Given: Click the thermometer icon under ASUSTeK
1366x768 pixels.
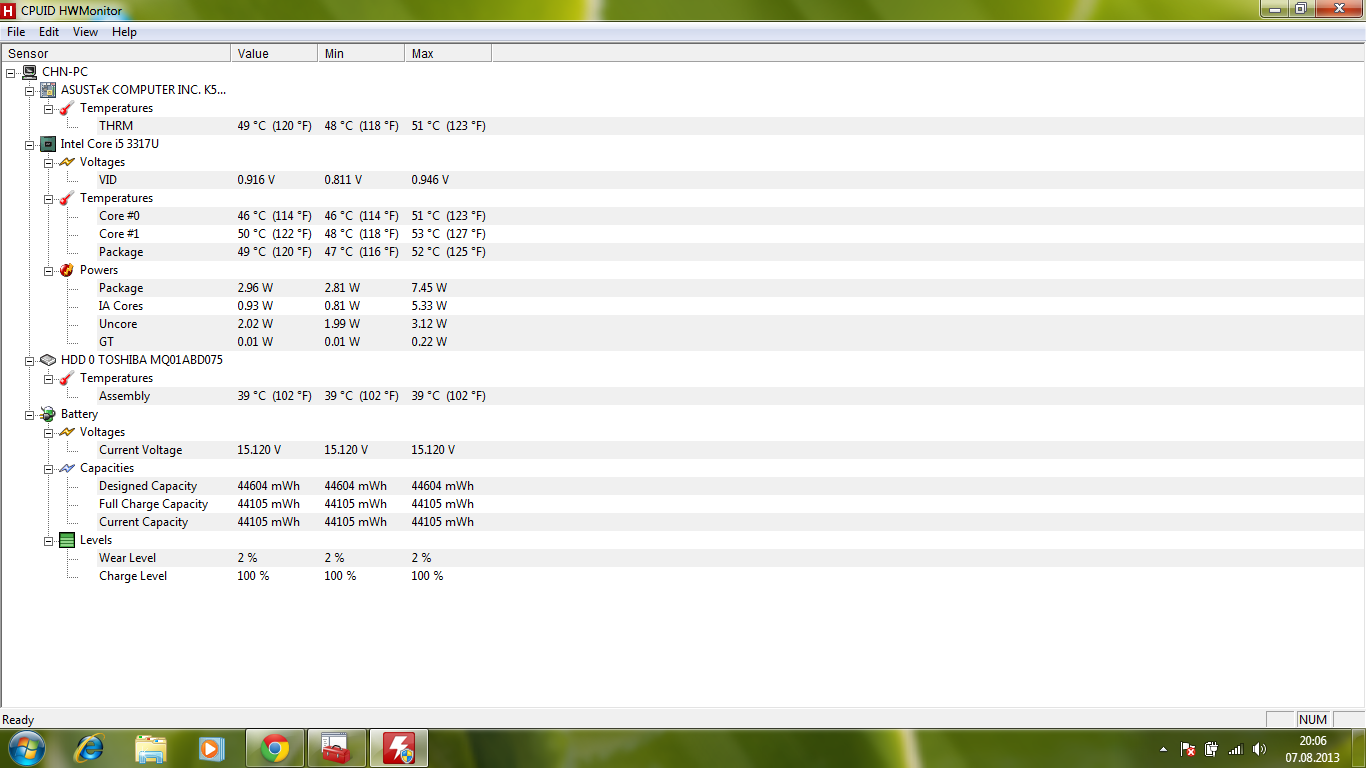Looking at the screenshot, I should click(67, 108).
